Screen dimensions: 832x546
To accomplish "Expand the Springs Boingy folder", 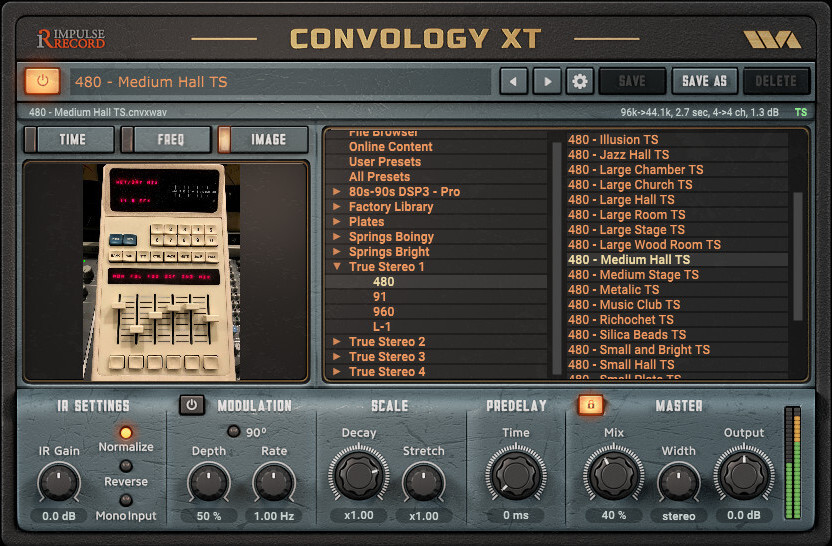I will (338, 237).
